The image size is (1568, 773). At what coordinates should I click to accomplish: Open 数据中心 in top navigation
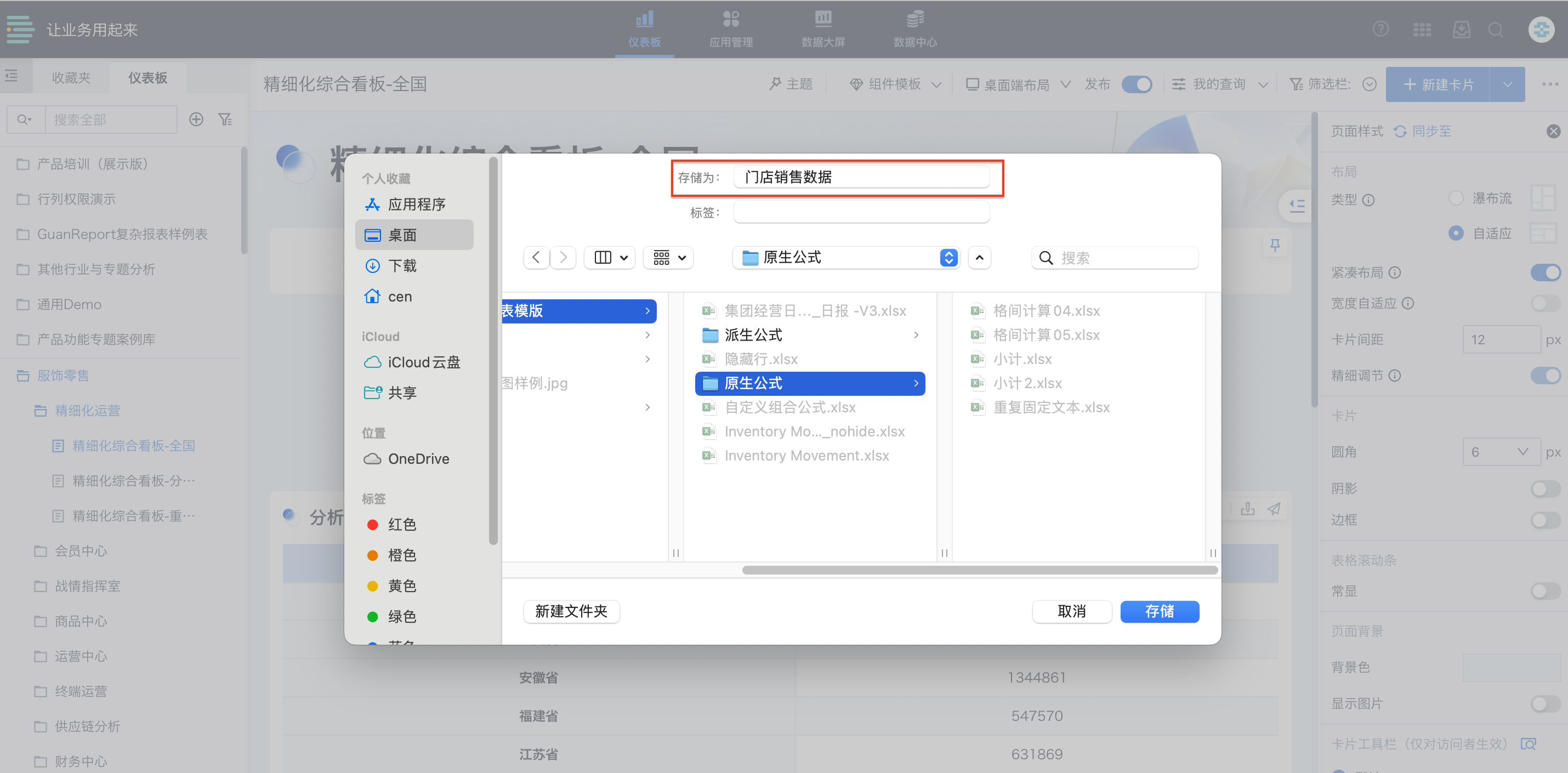click(x=914, y=29)
